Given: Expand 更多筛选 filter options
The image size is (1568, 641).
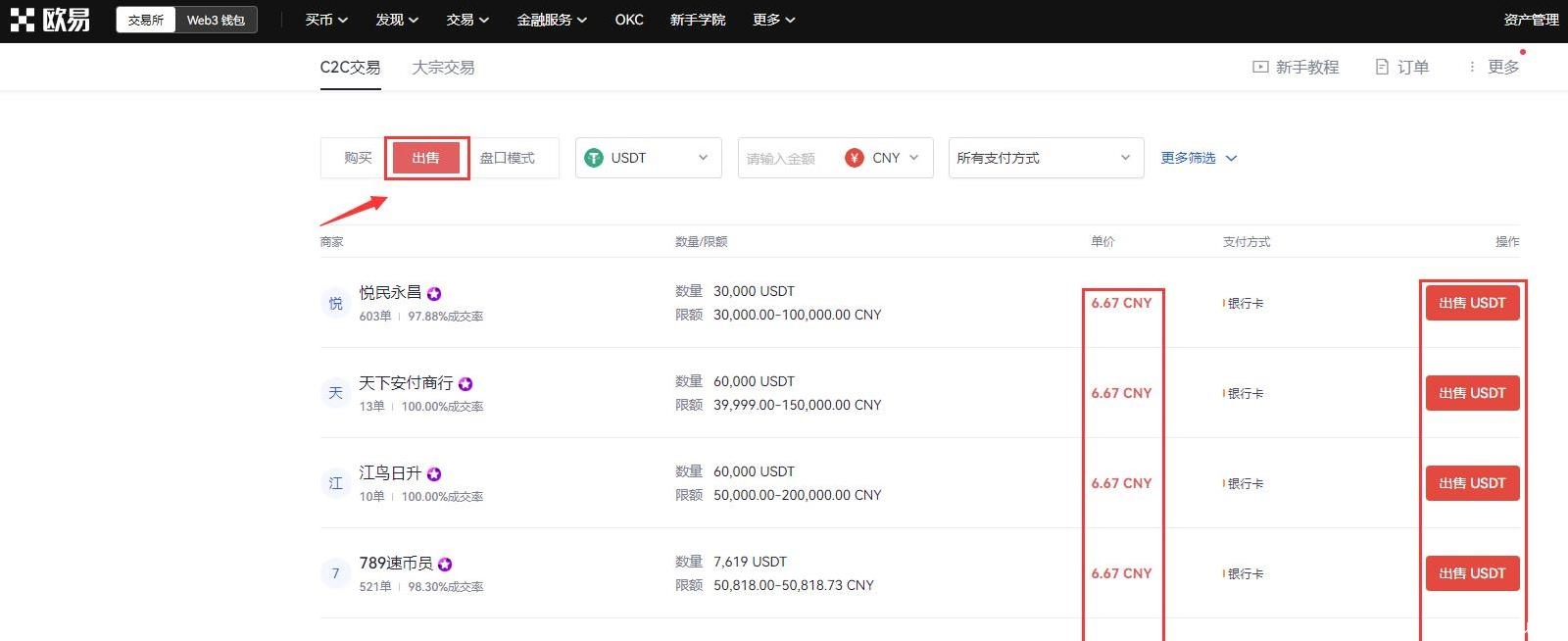Looking at the screenshot, I should click(1199, 158).
